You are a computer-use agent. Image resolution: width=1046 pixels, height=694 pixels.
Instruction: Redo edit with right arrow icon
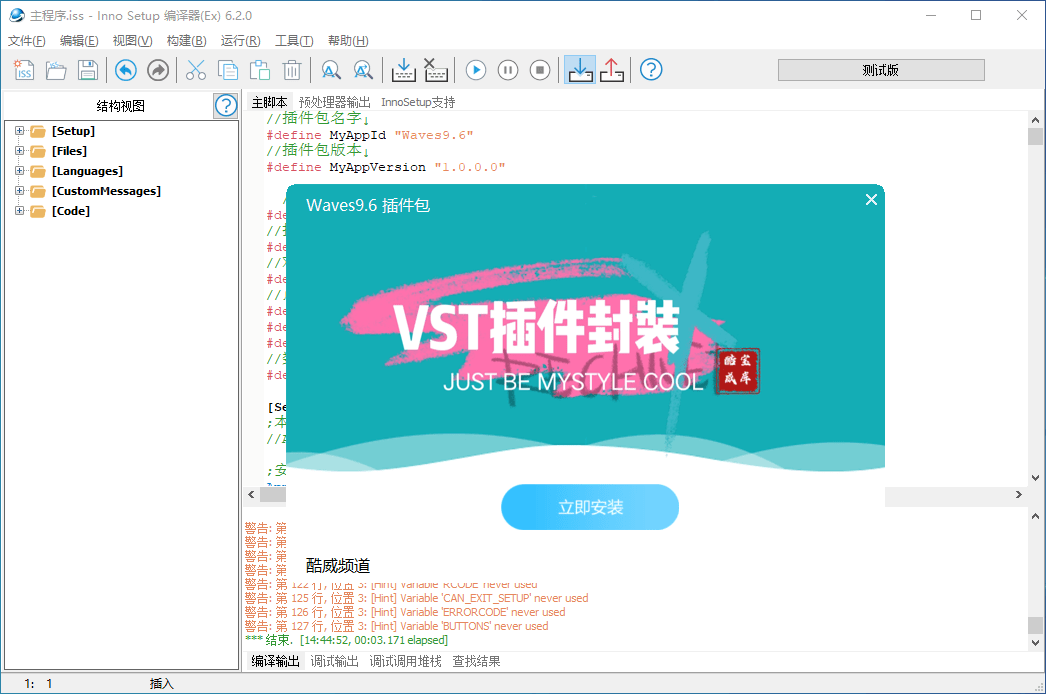pyautogui.click(x=158, y=70)
